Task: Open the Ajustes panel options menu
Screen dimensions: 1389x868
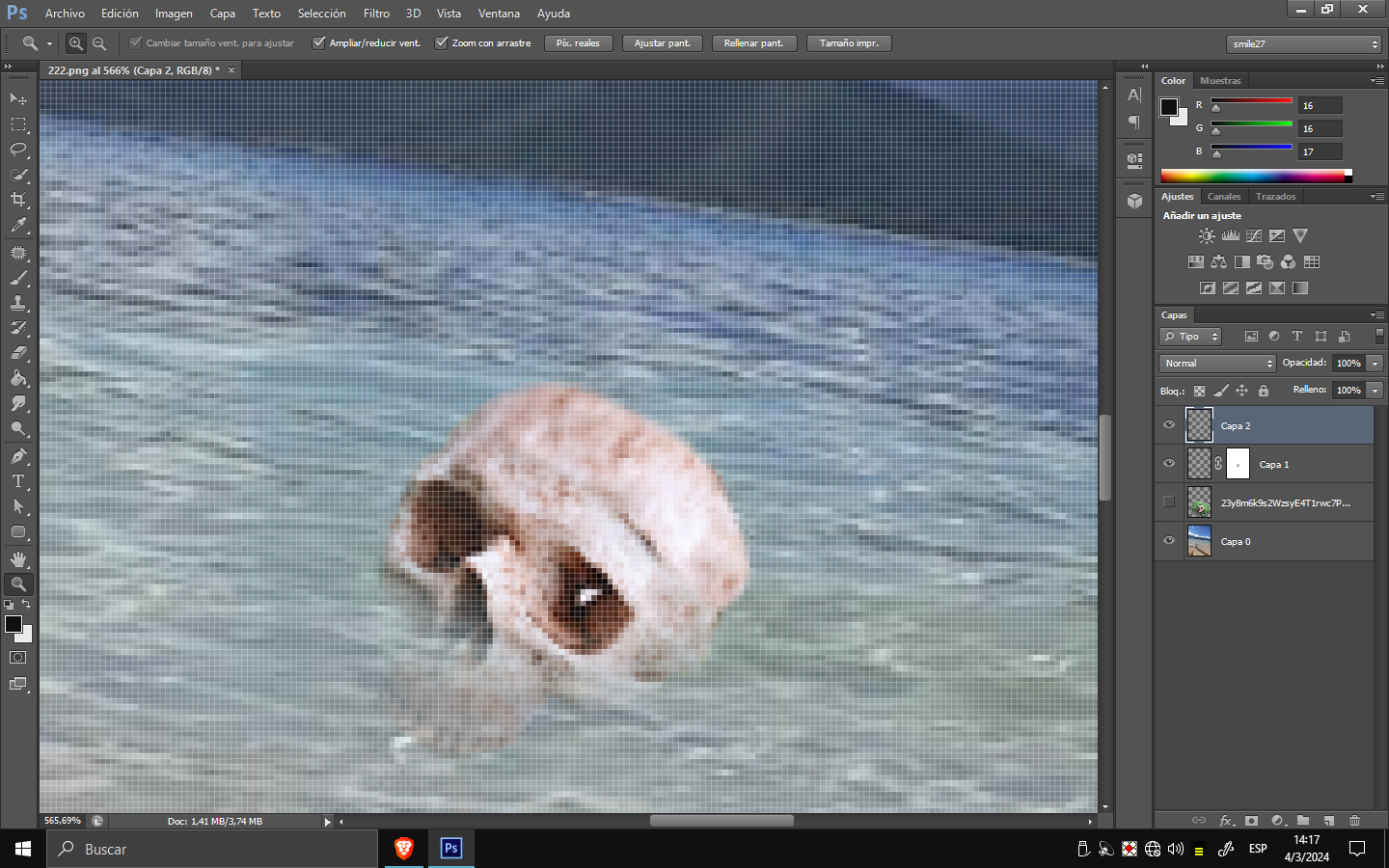Action: coord(1377,197)
